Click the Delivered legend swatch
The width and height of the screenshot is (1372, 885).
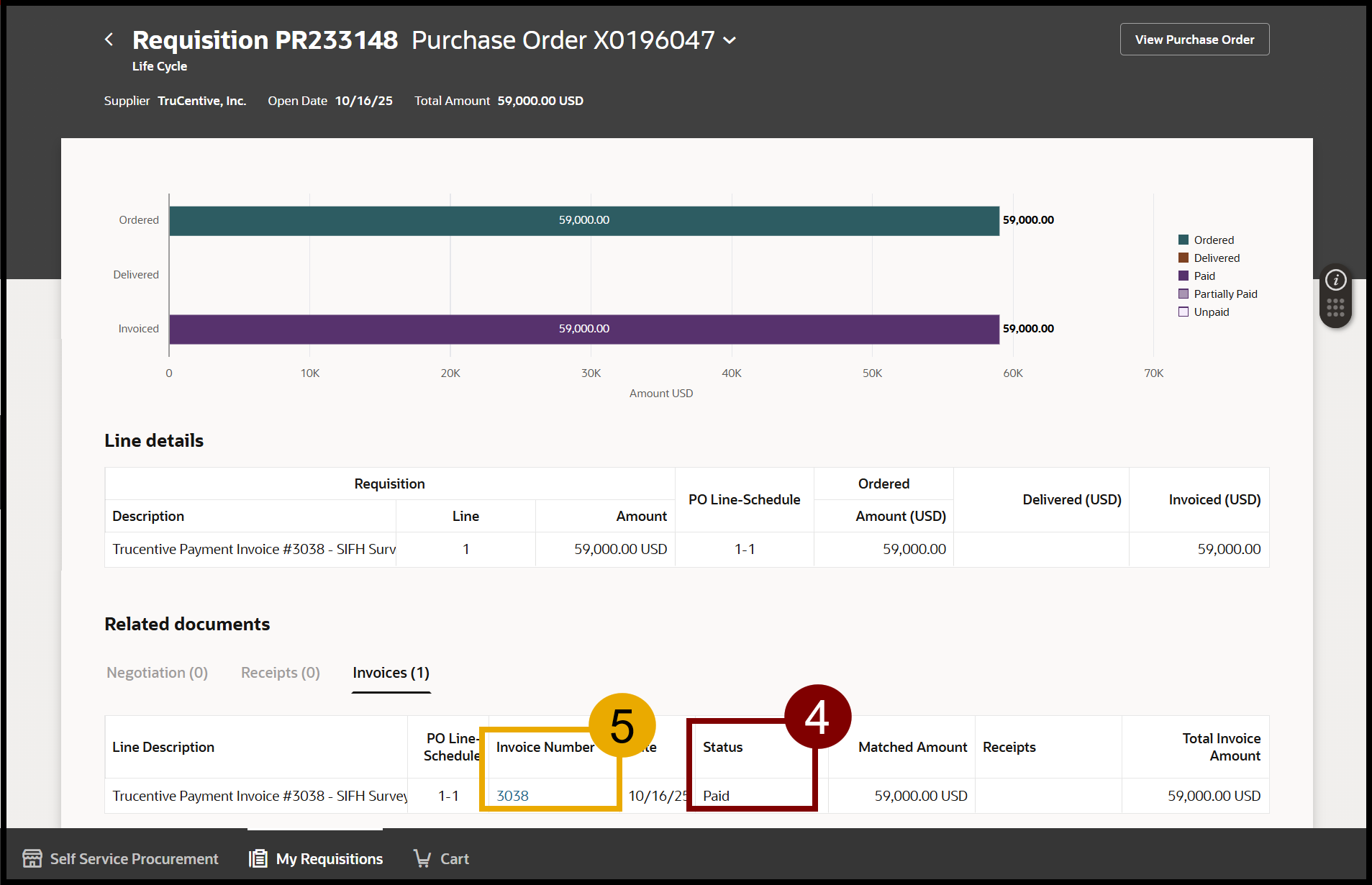(1184, 258)
